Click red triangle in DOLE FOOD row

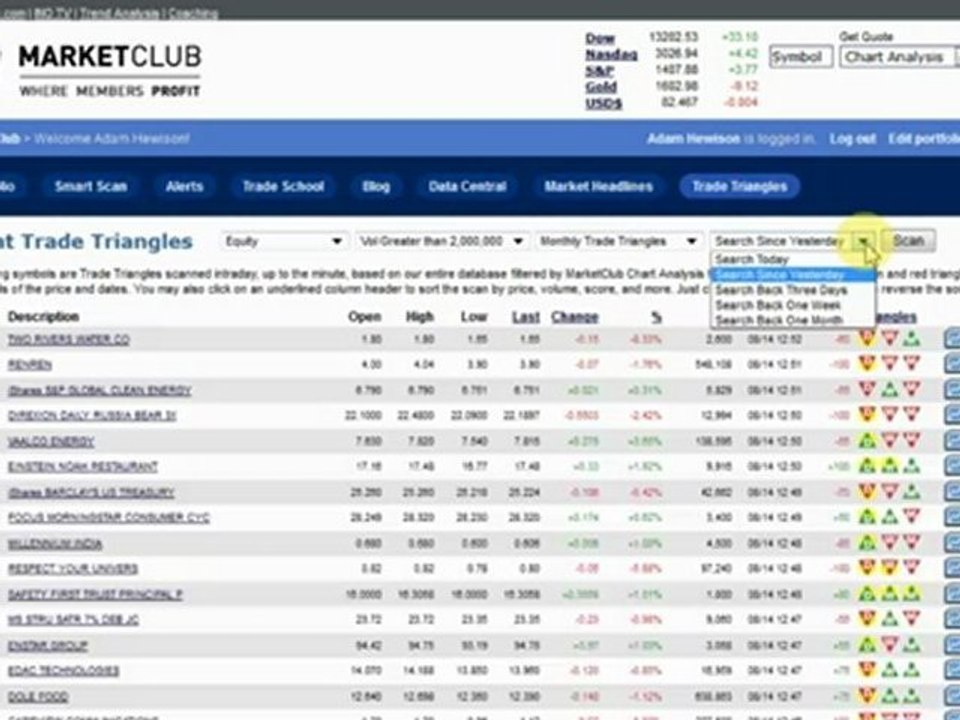[x=867, y=696]
